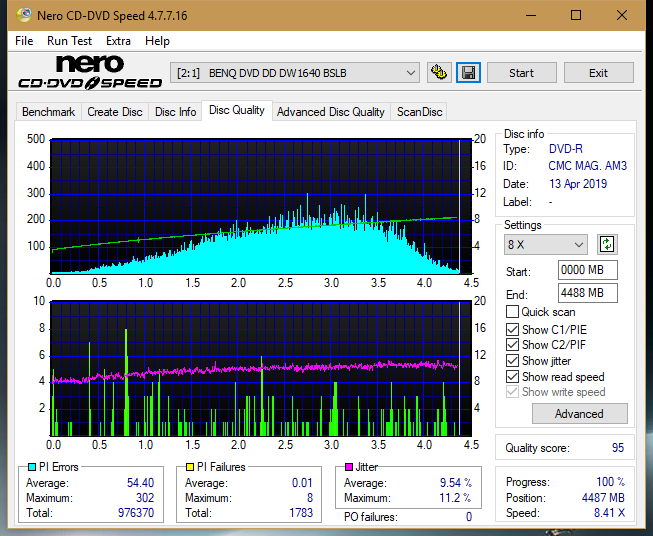This screenshot has width=653, height=536.
Task: Click the yellow PI Failures legend swatch
Action: 190,467
